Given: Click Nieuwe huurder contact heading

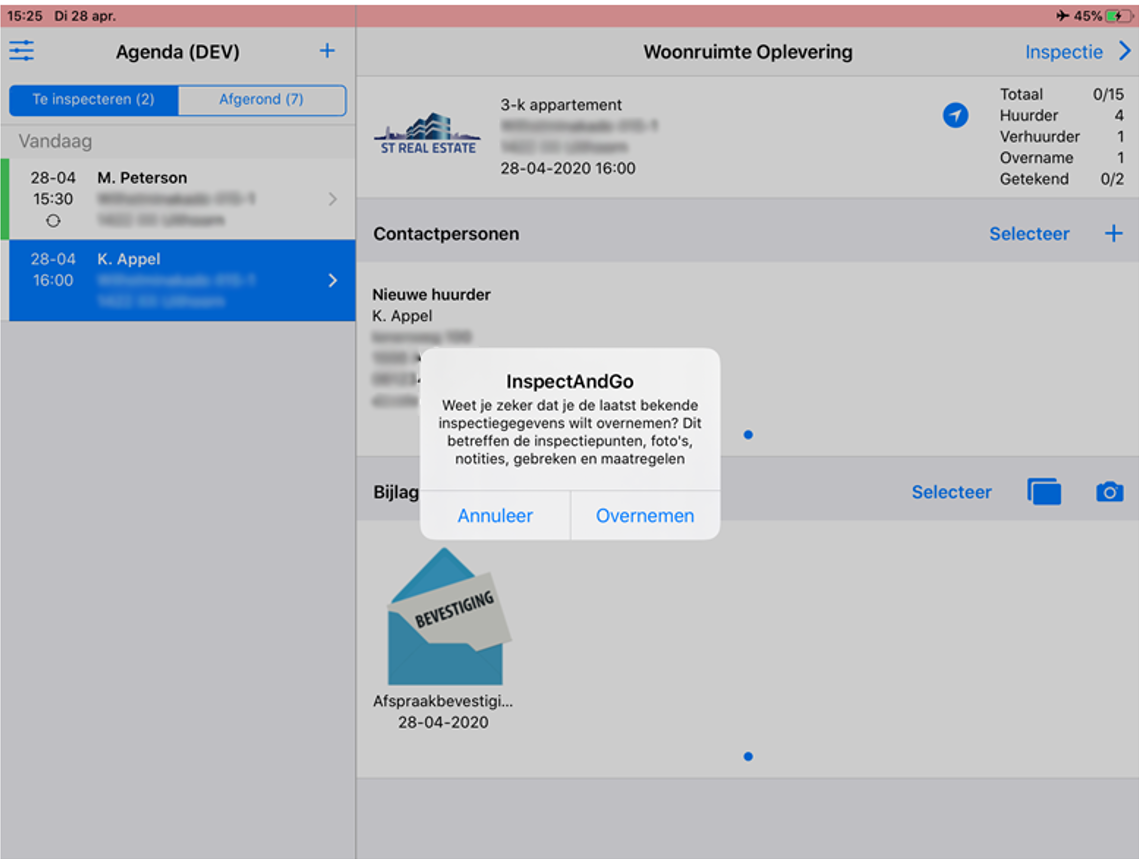Looking at the screenshot, I should 431,295.
